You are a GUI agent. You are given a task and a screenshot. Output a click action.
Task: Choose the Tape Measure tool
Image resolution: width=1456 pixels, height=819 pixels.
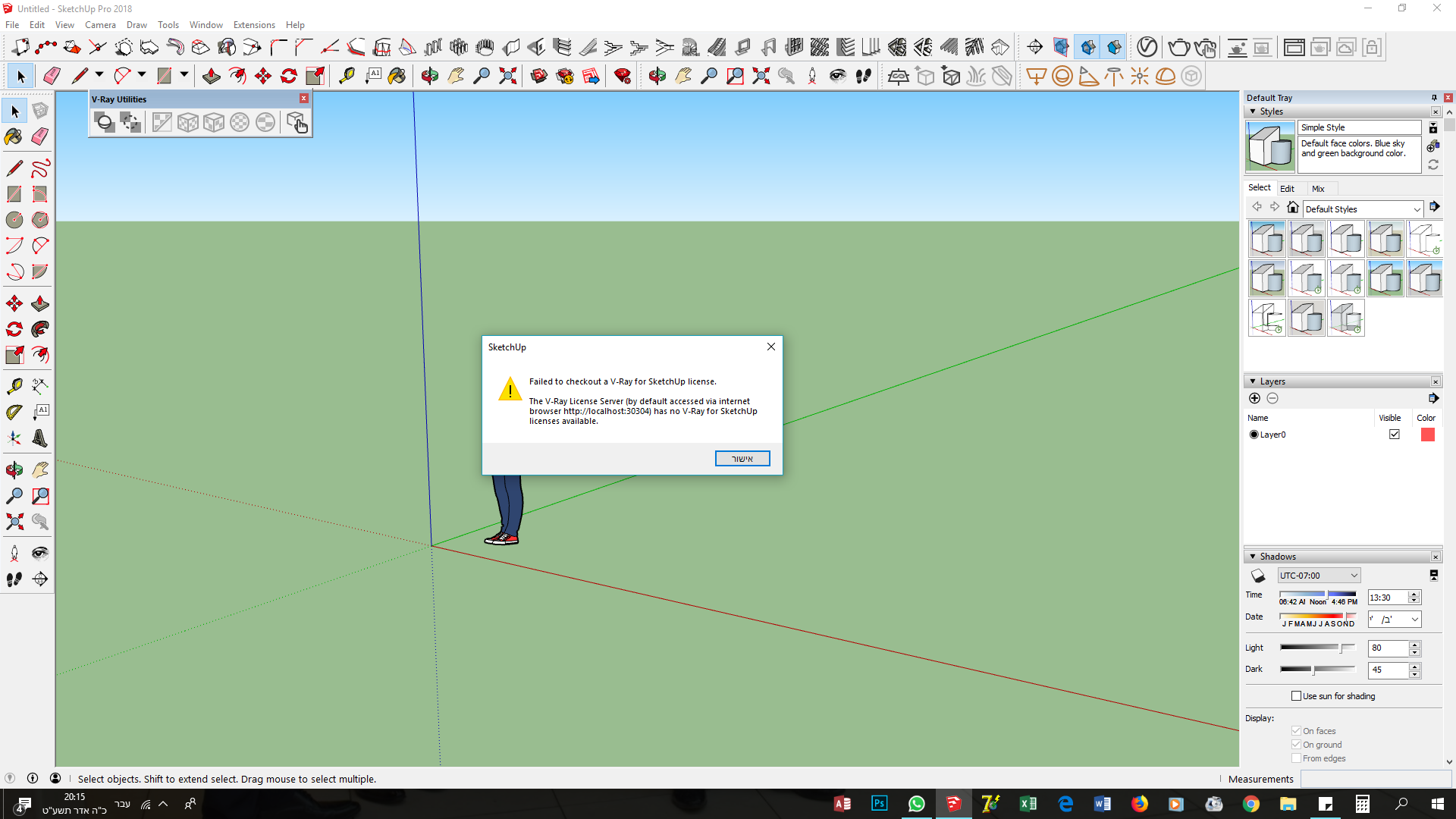(x=14, y=386)
